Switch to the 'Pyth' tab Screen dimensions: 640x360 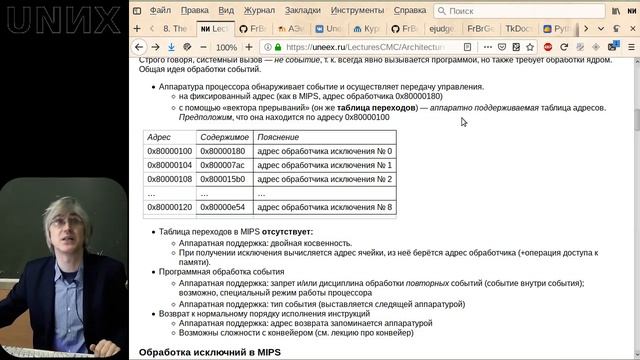(x=557, y=29)
